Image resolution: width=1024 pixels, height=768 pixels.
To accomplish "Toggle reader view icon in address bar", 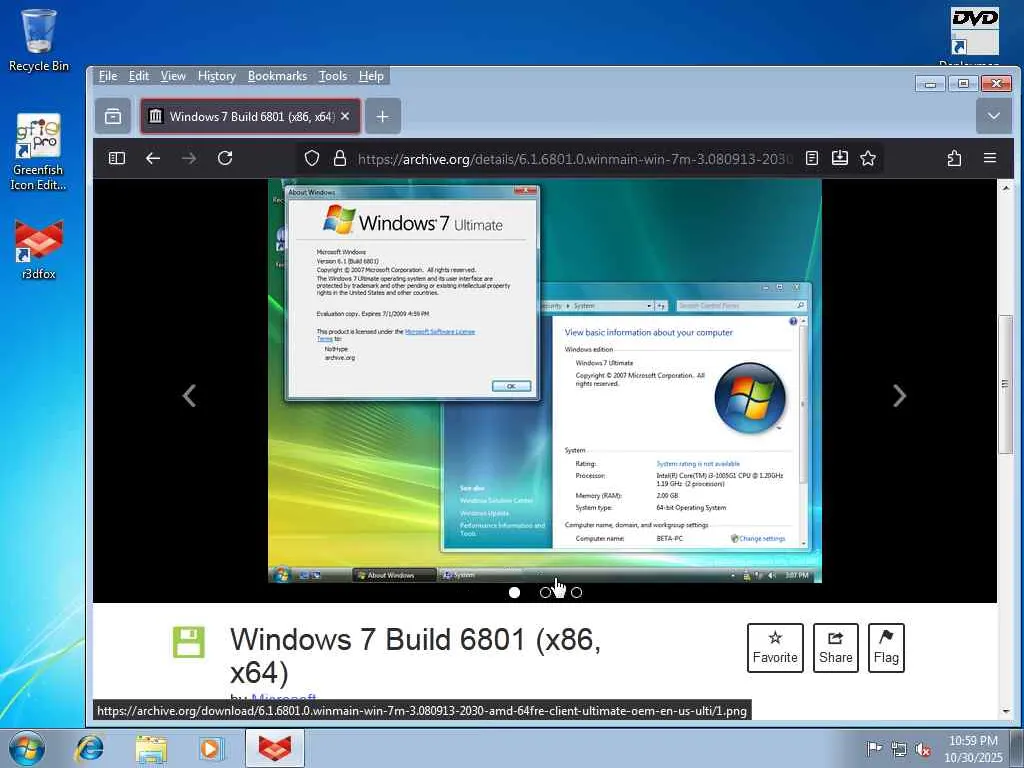I will 812,158.
